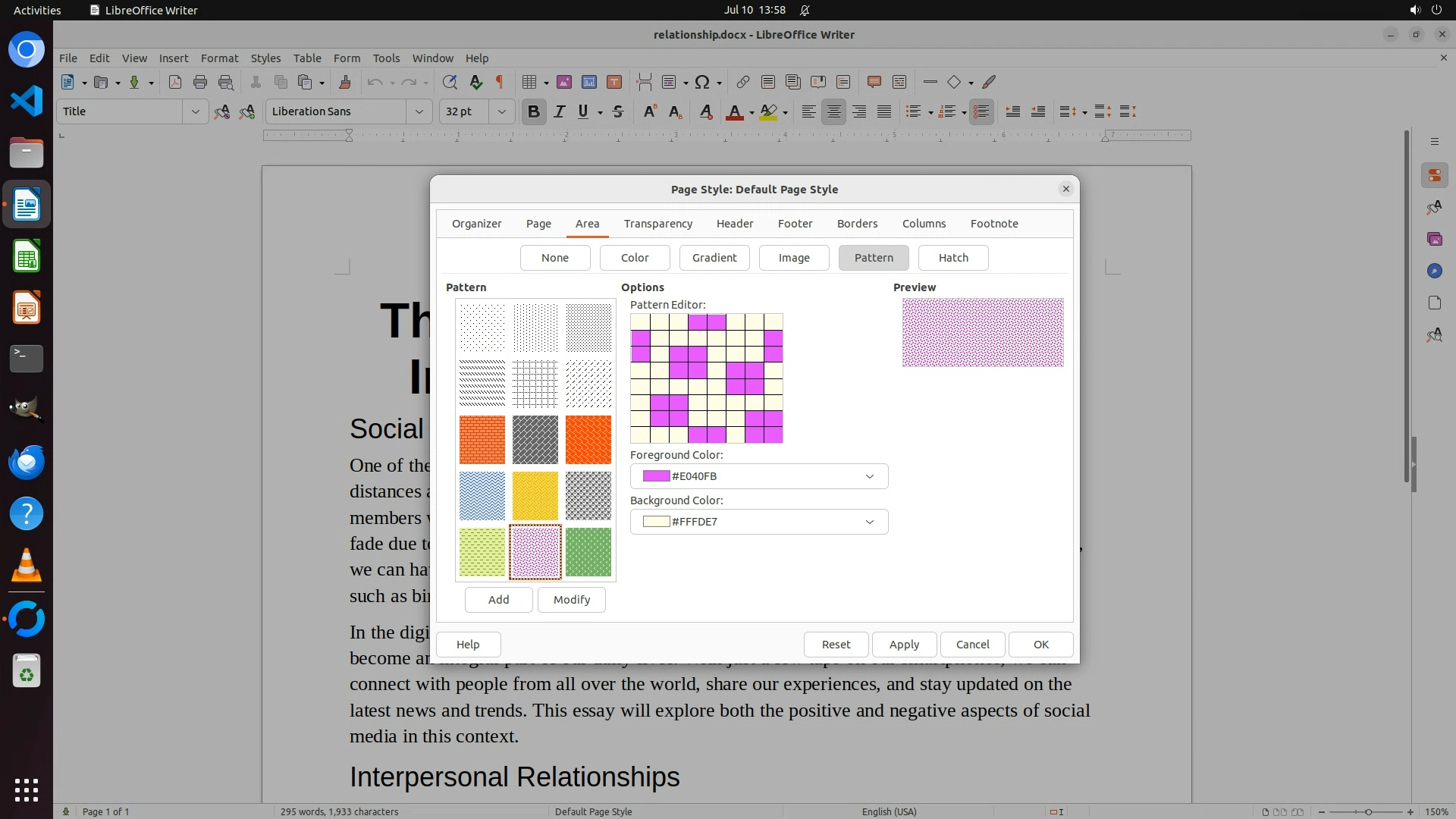This screenshot has height=819, width=1456.
Task: Click the Special Character omega icon
Action: [702, 82]
